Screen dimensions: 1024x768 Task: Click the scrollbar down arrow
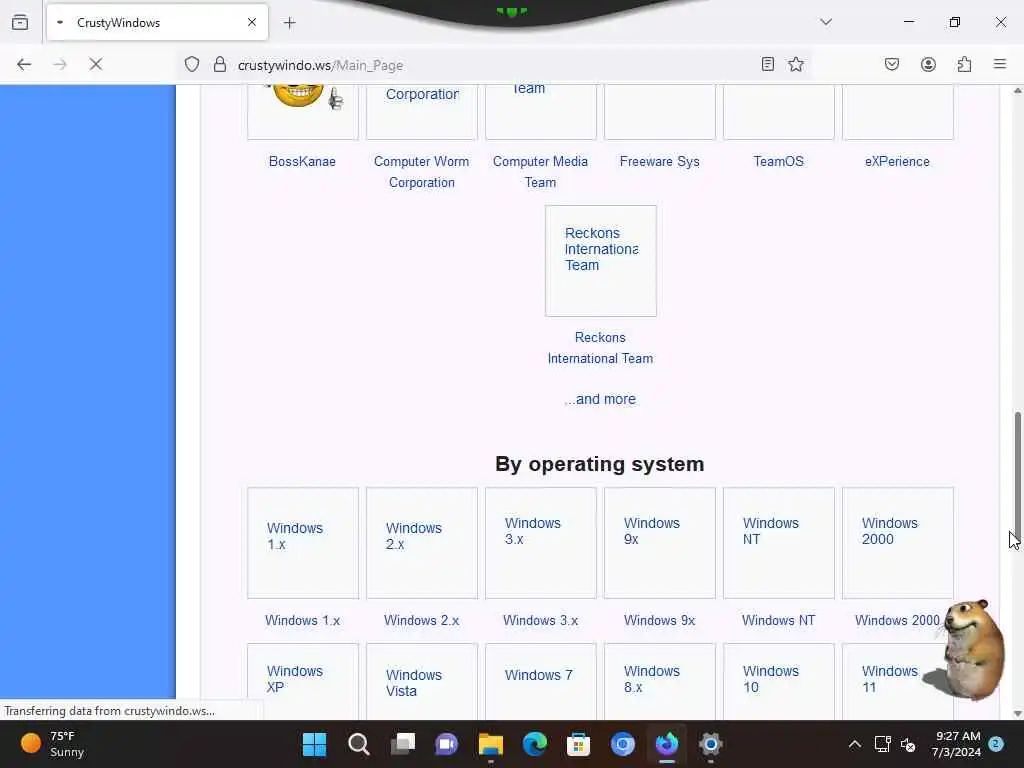click(x=1017, y=714)
